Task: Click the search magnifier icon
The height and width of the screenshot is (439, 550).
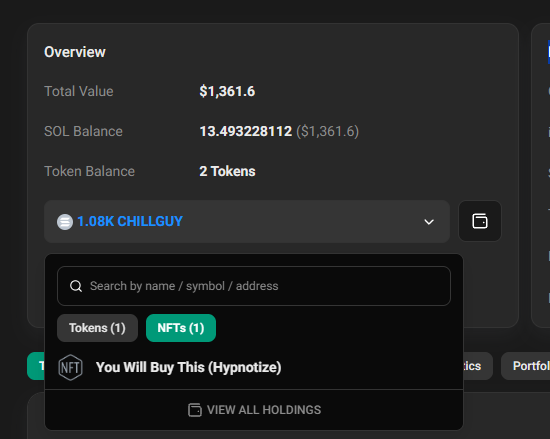Action: pos(76,286)
